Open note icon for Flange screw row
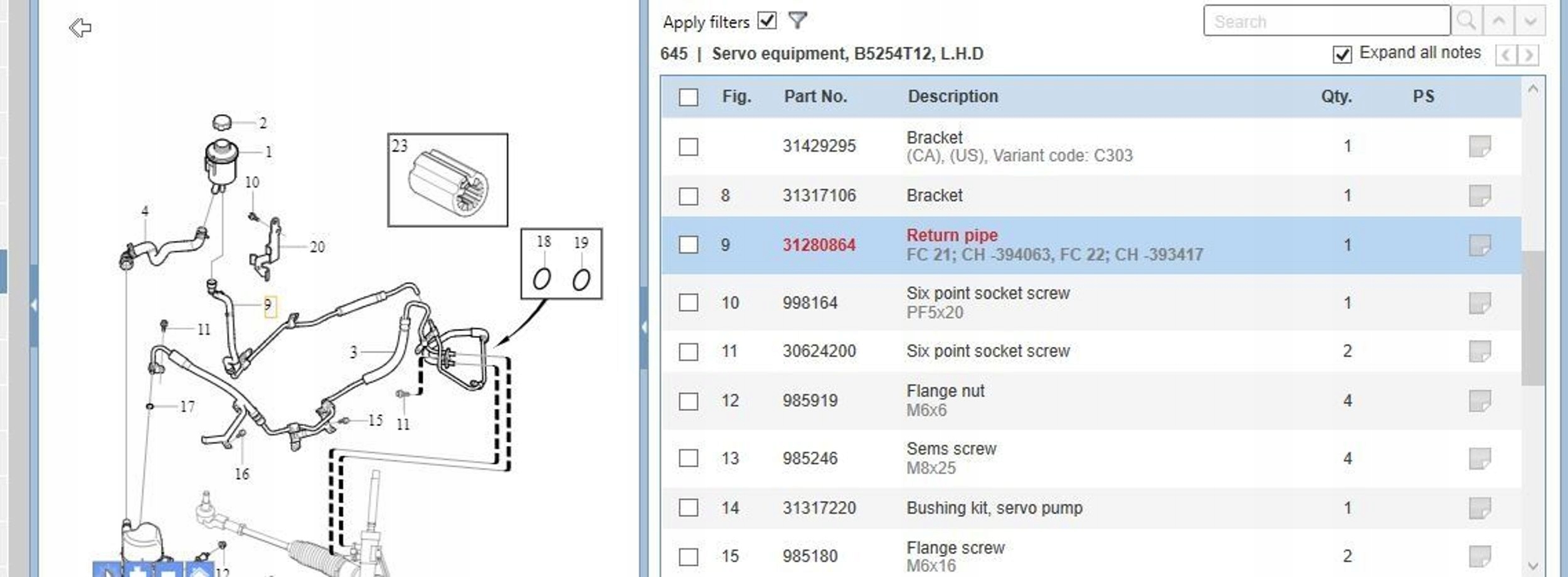 (x=1480, y=556)
